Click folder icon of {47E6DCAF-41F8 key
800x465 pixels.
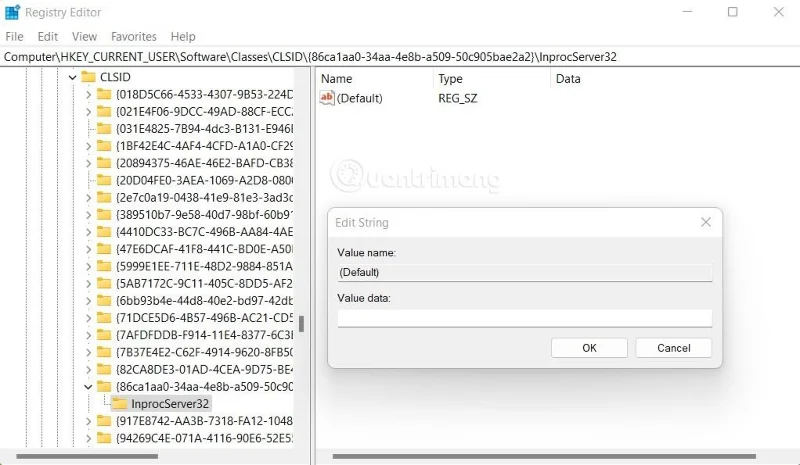coord(104,249)
